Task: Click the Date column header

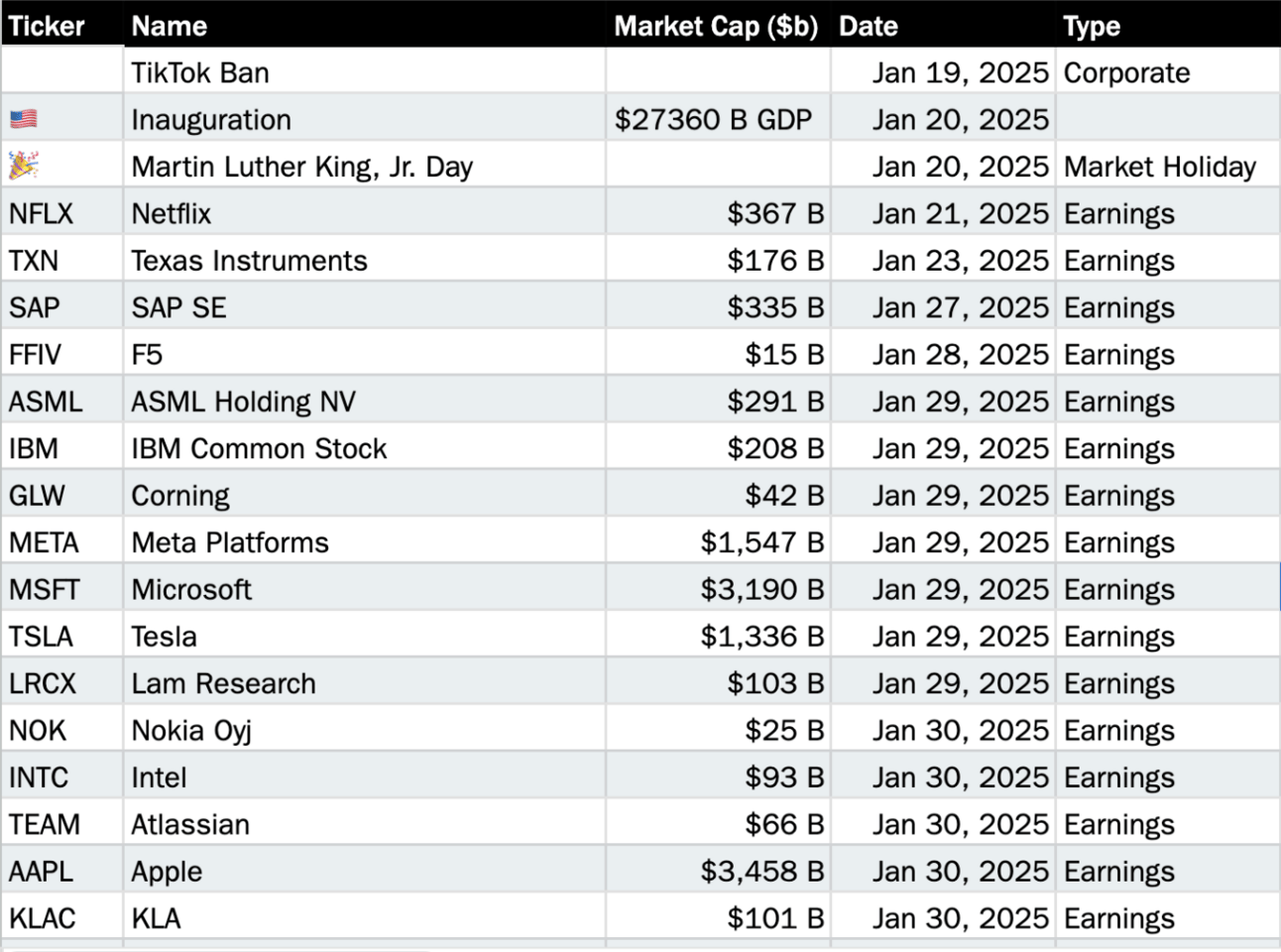Action: pos(943,25)
